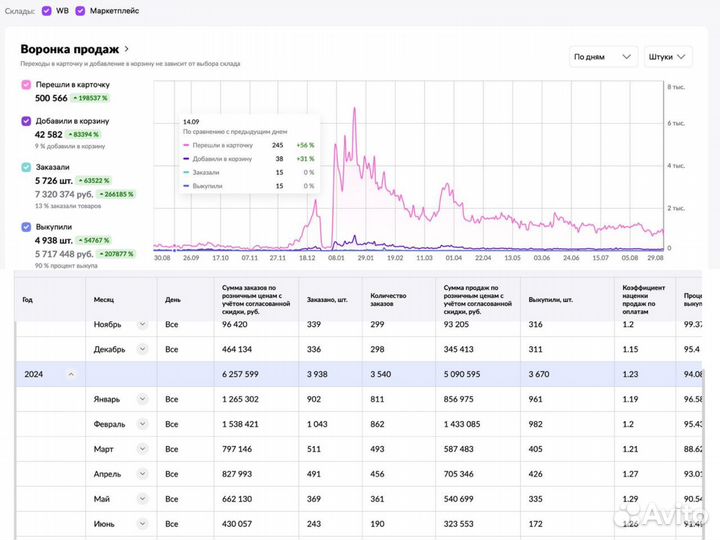Uncheck the WB warehouse checkbox
The height and width of the screenshot is (540, 720).
pyautogui.click(x=47, y=11)
